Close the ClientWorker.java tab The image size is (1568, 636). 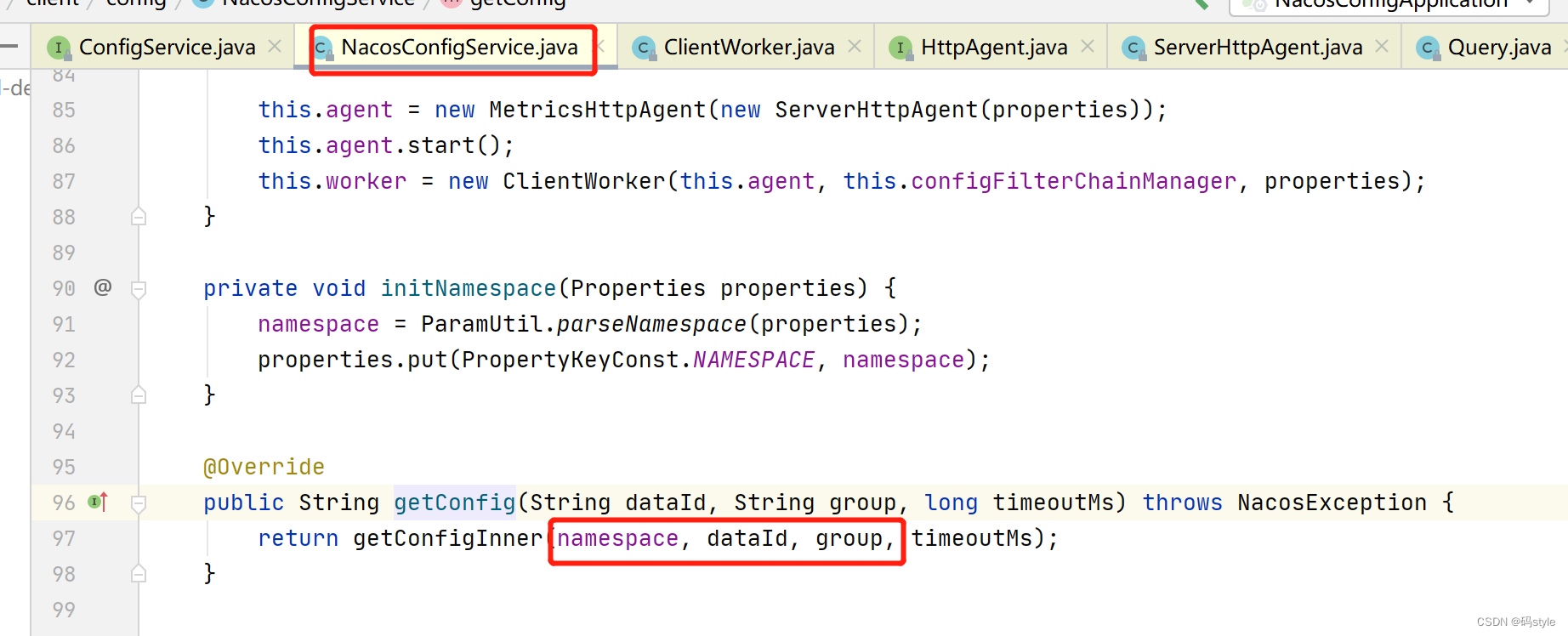click(x=855, y=47)
